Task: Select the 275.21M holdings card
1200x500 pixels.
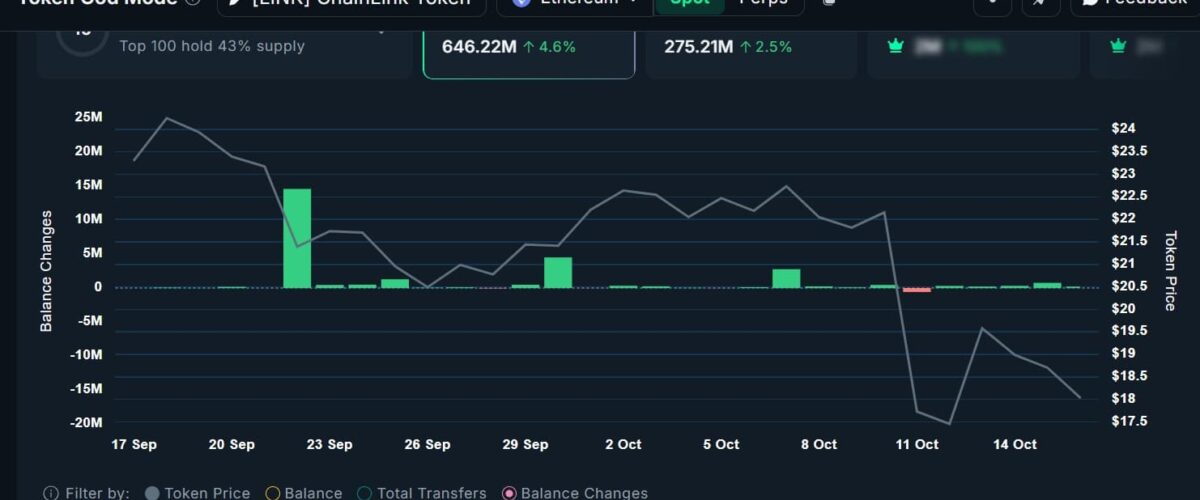Action: tap(750, 47)
